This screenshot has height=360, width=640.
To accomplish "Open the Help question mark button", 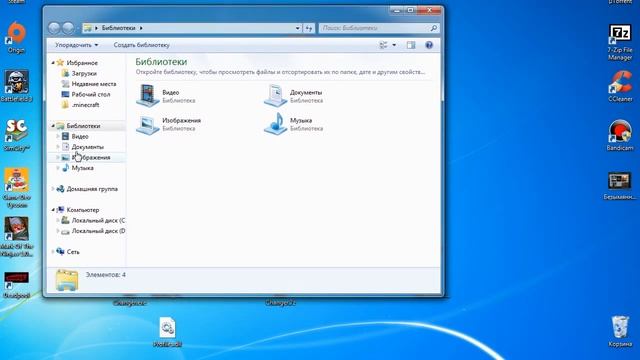I will [429, 45].
